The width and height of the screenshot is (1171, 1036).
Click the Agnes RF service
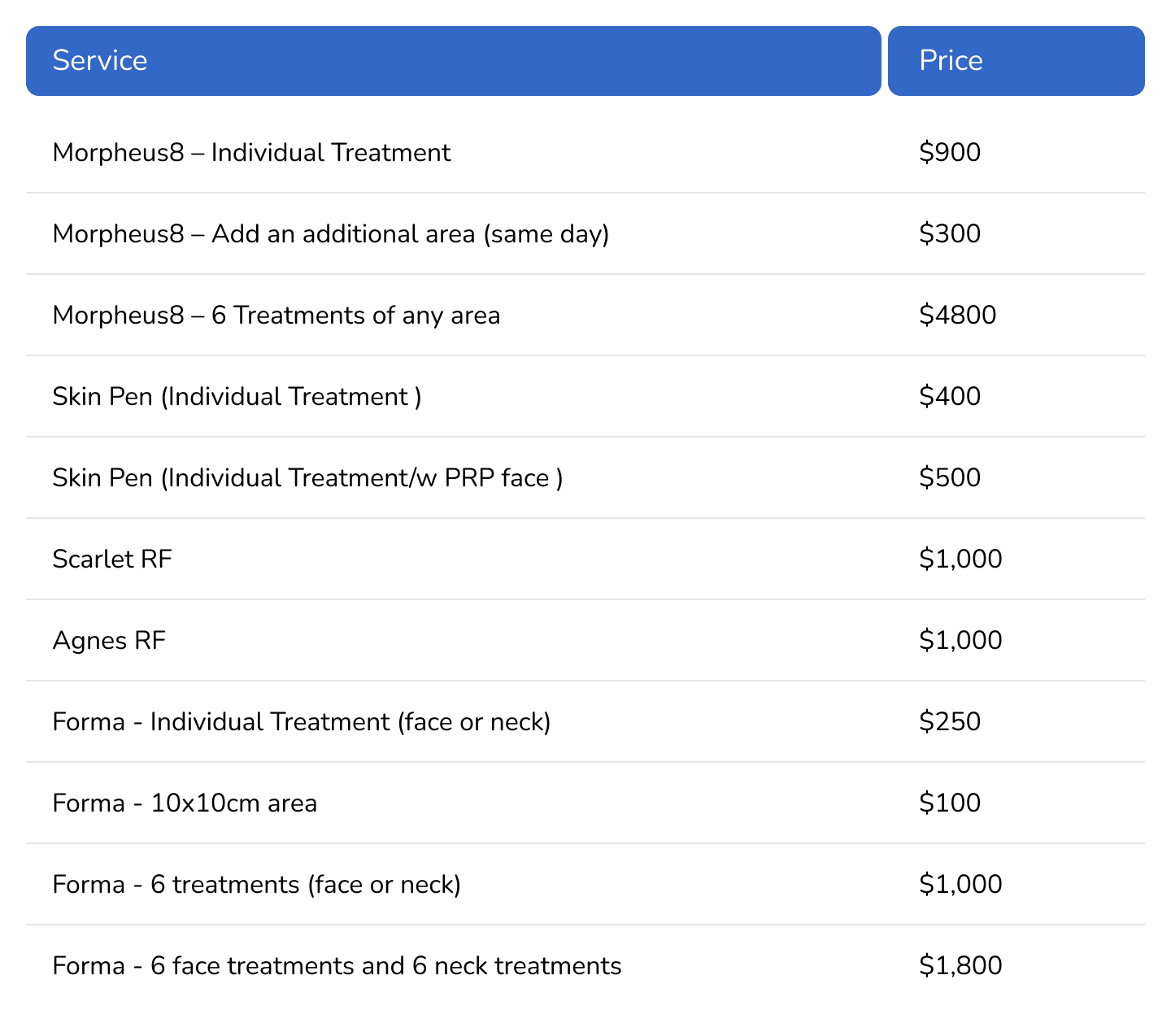pos(109,641)
